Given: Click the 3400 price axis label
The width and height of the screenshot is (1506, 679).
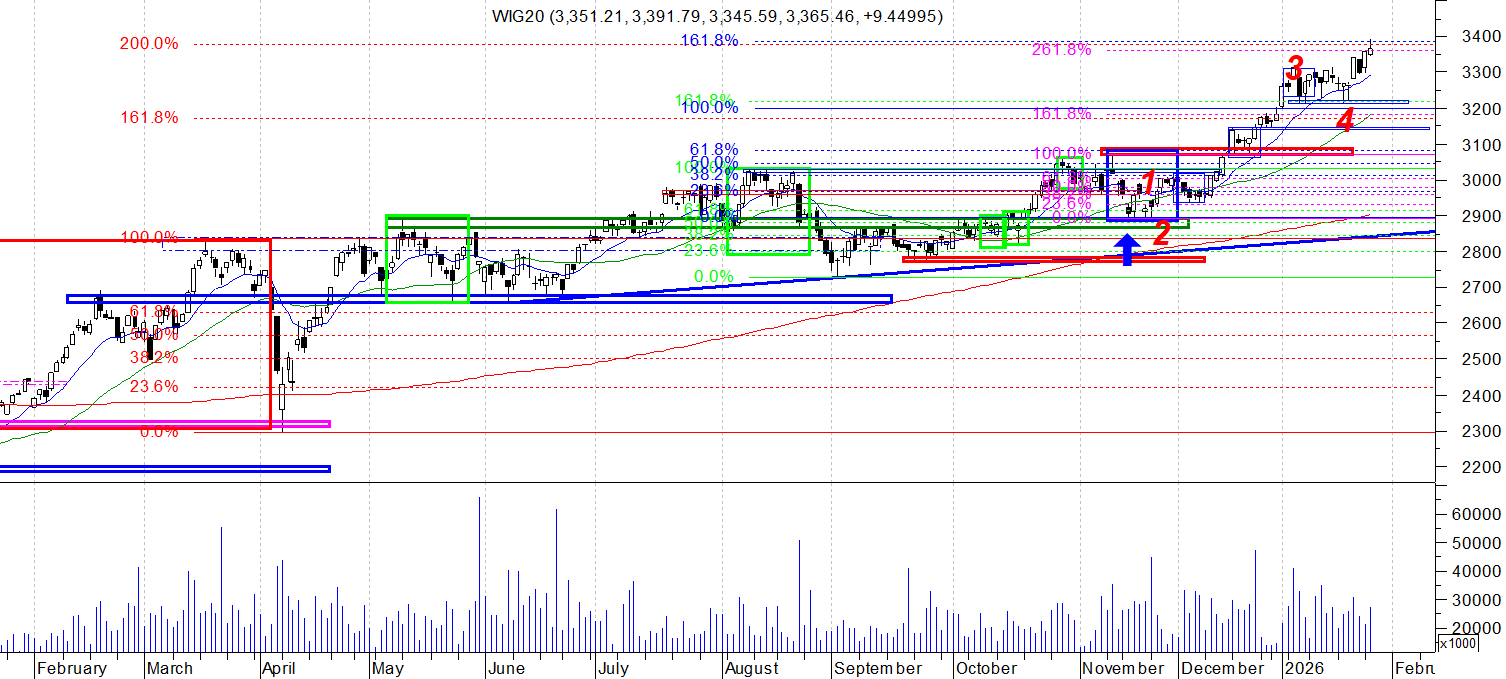Looking at the screenshot, I should pyautogui.click(x=1481, y=37).
